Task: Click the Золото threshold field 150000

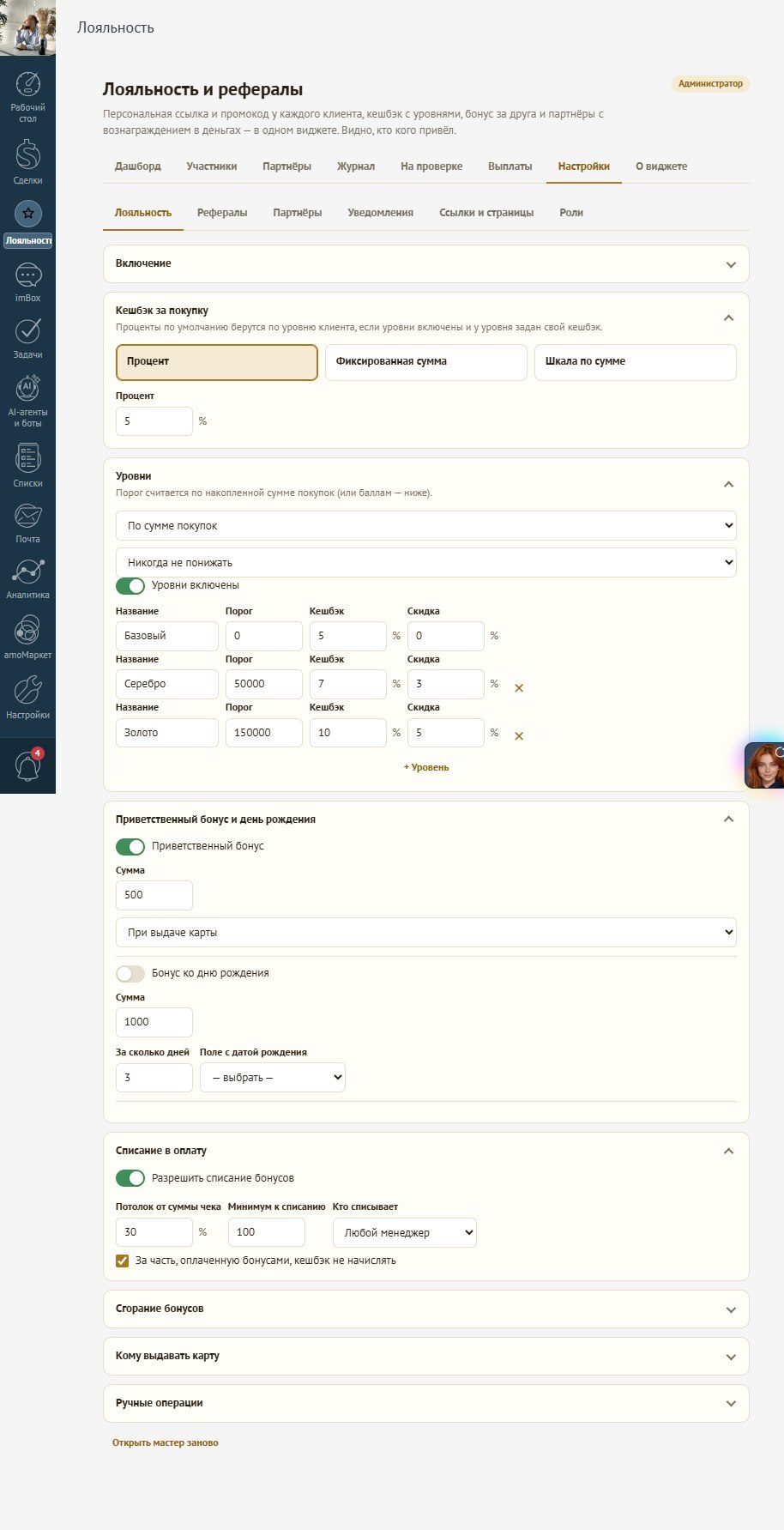Action: point(264,733)
